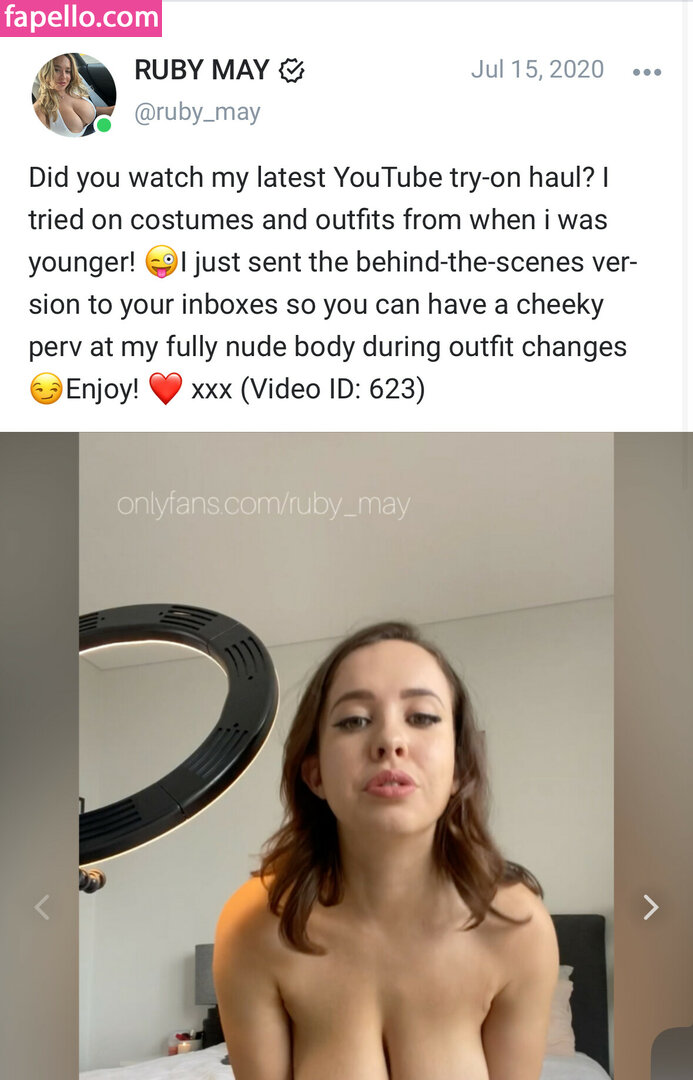Select the Video ID: 623 text
The width and height of the screenshot is (693, 1080).
pyautogui.click(x=333, y=389)
